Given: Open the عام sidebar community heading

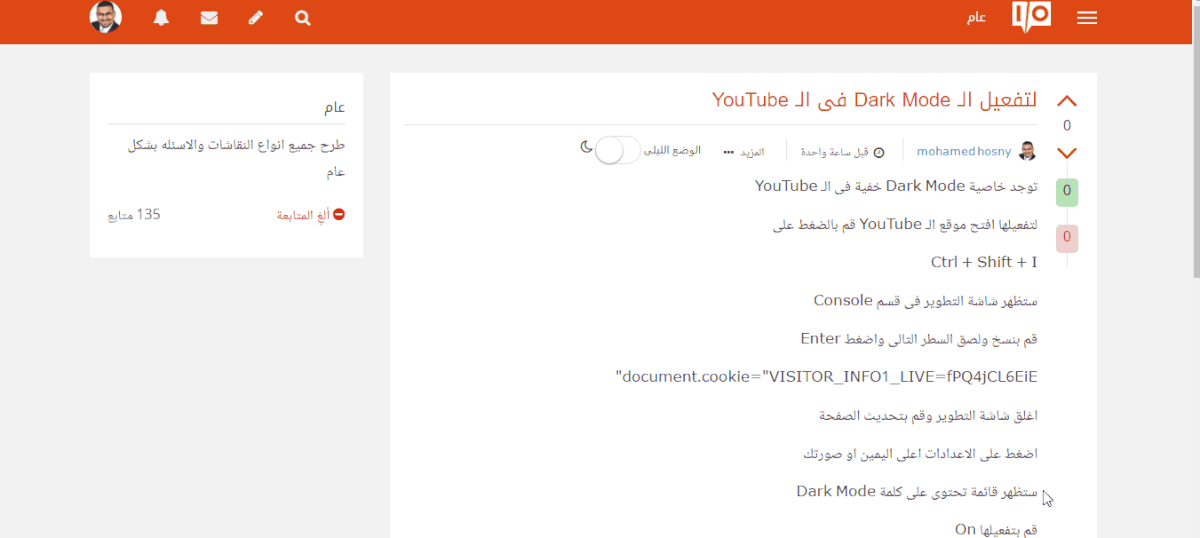Looking at the screenshot, I should pyautogui.click(x=335, y=107).
